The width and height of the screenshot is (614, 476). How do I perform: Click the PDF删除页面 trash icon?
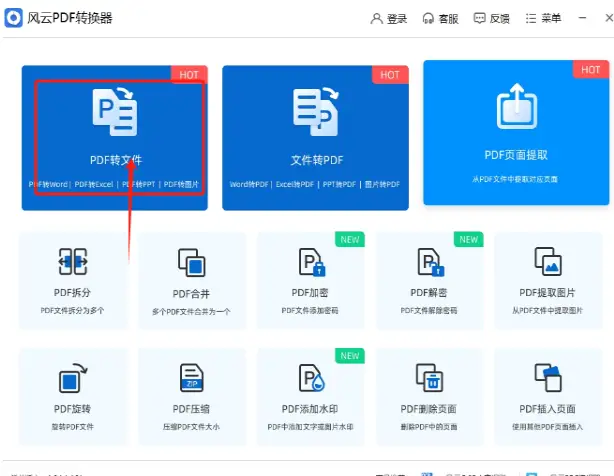[x=430, y=378]
